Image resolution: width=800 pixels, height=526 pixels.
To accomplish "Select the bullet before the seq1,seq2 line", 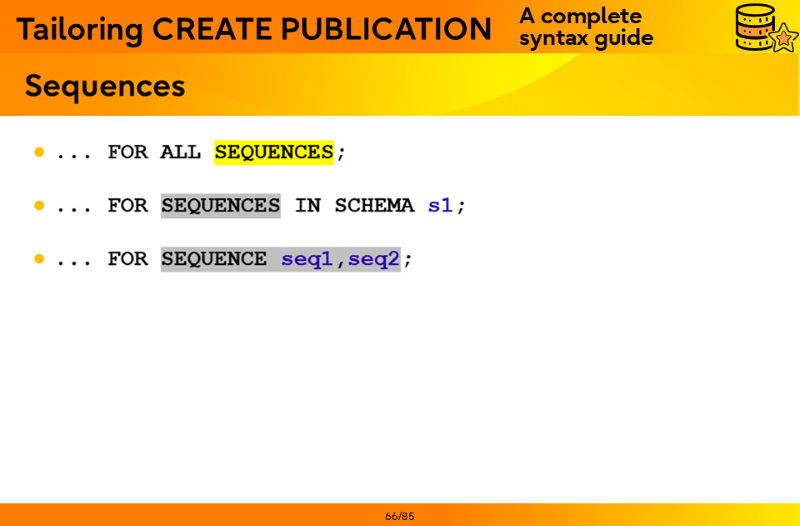I will click(x=40, y=258).
